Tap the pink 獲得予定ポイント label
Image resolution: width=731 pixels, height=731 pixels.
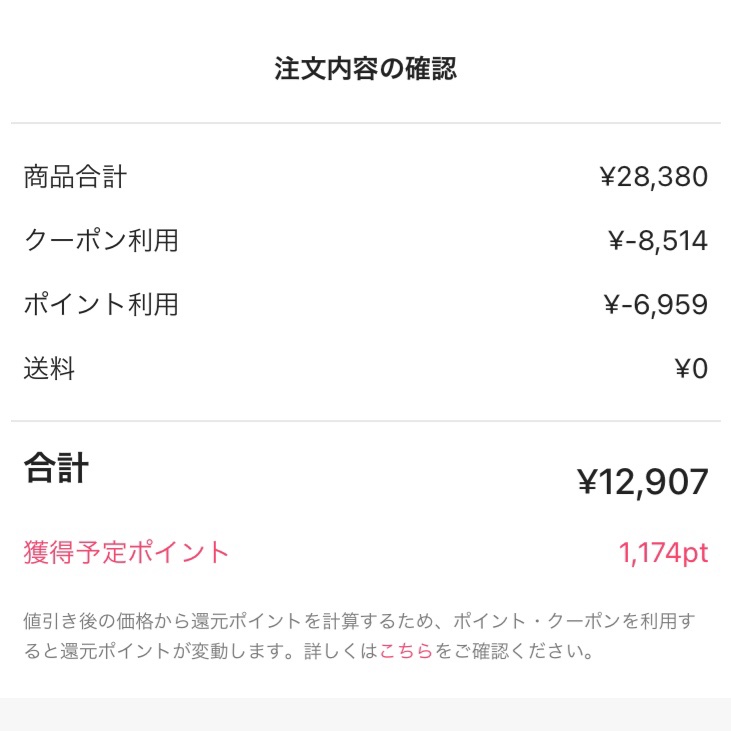(x=127, y=552)
